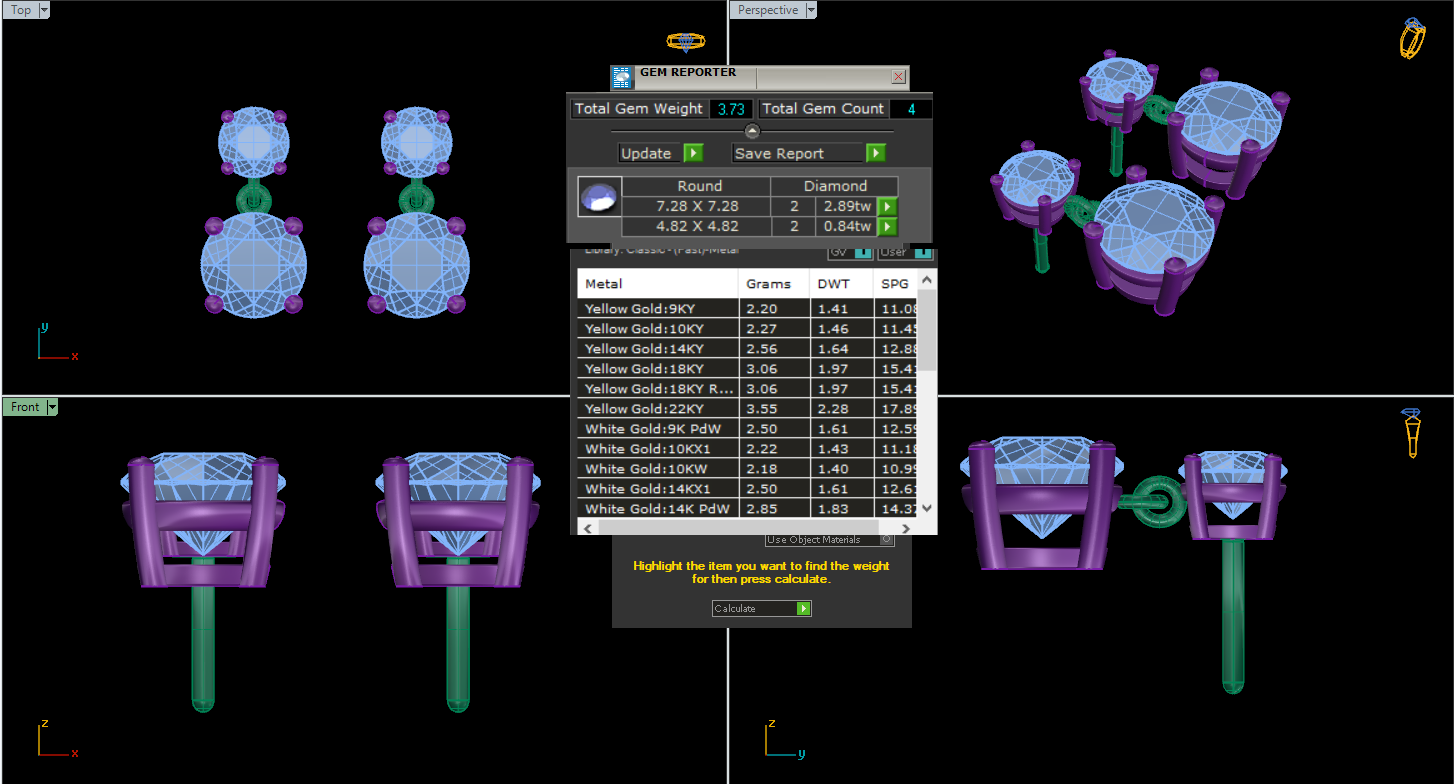
Task: Click the ring icon in Perspective viewport
Action: (1412, 39)
